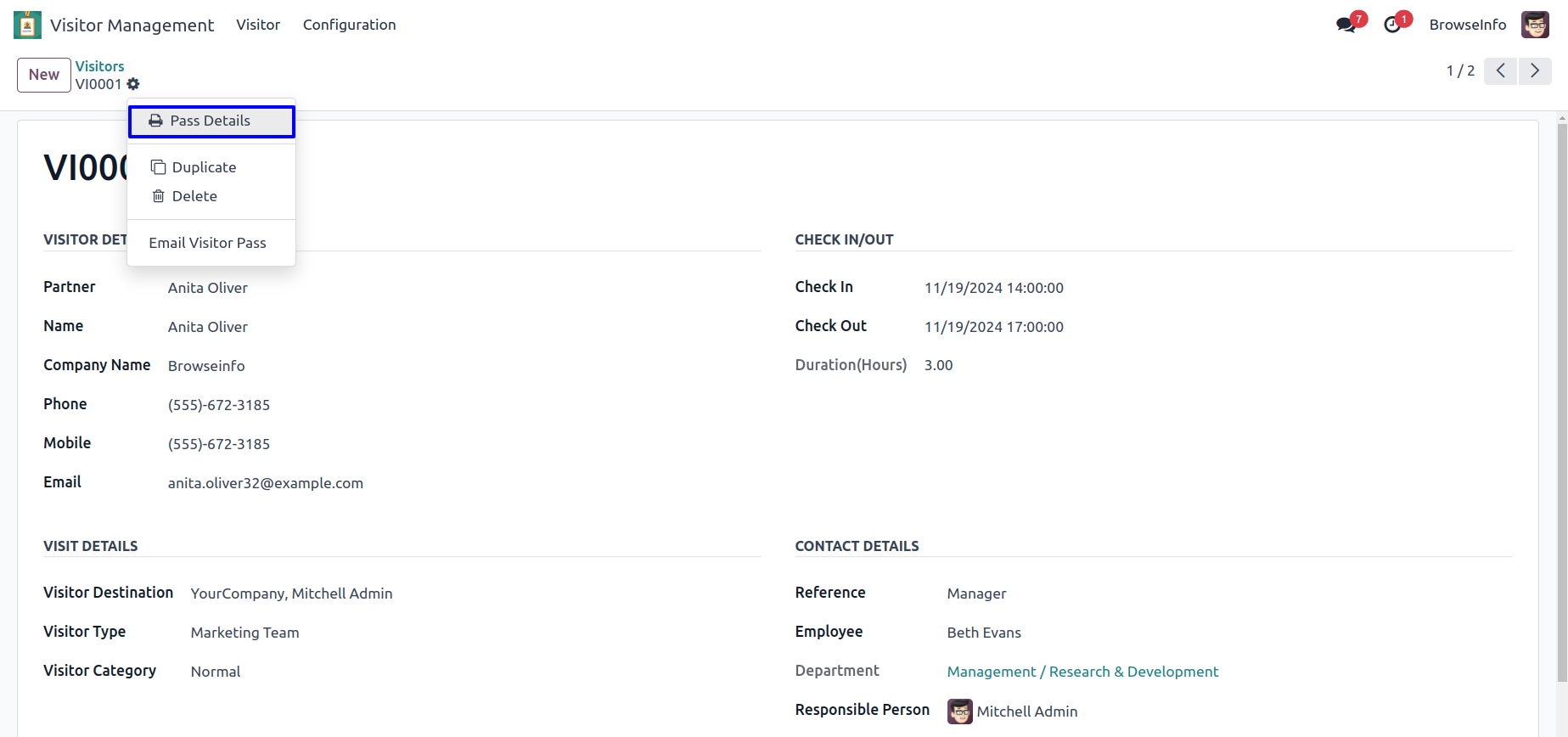Open the Visitors breadcrumb link
Image resolution: width=1568 pixels, height=737 pixels.
pyautogui.click(x=99, y=66)
